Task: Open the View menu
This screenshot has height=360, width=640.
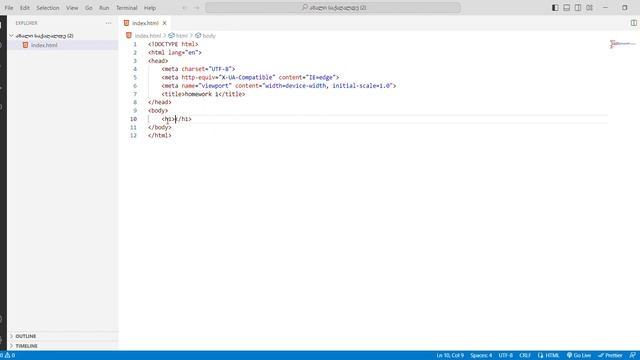Action: (72, 8)
